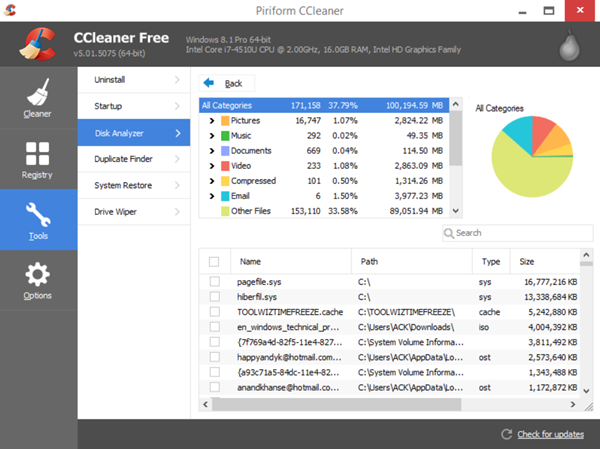Click the category list scroll-down arrow
Screen dimensions: 600x449
coord(455,211)
